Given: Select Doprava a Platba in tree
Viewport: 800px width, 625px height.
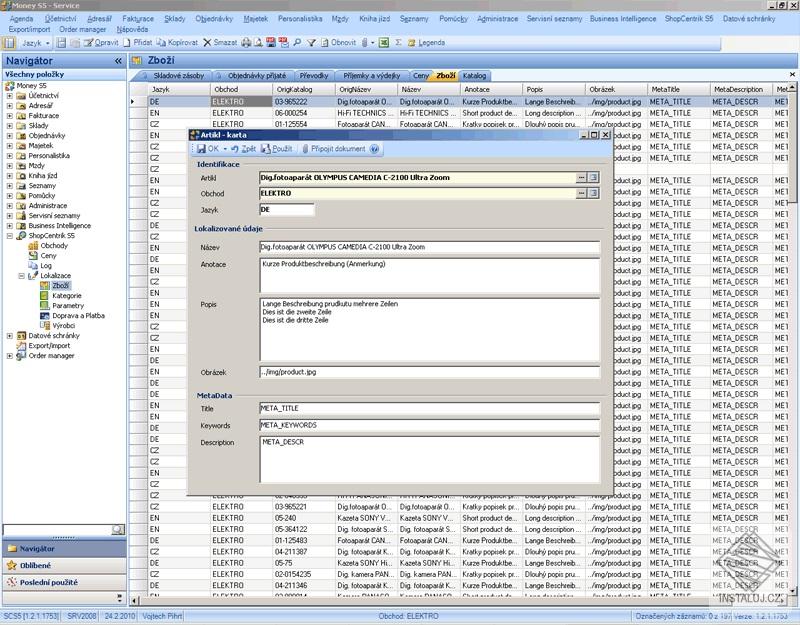Looking at the screenshot, I should click(79, 316).
